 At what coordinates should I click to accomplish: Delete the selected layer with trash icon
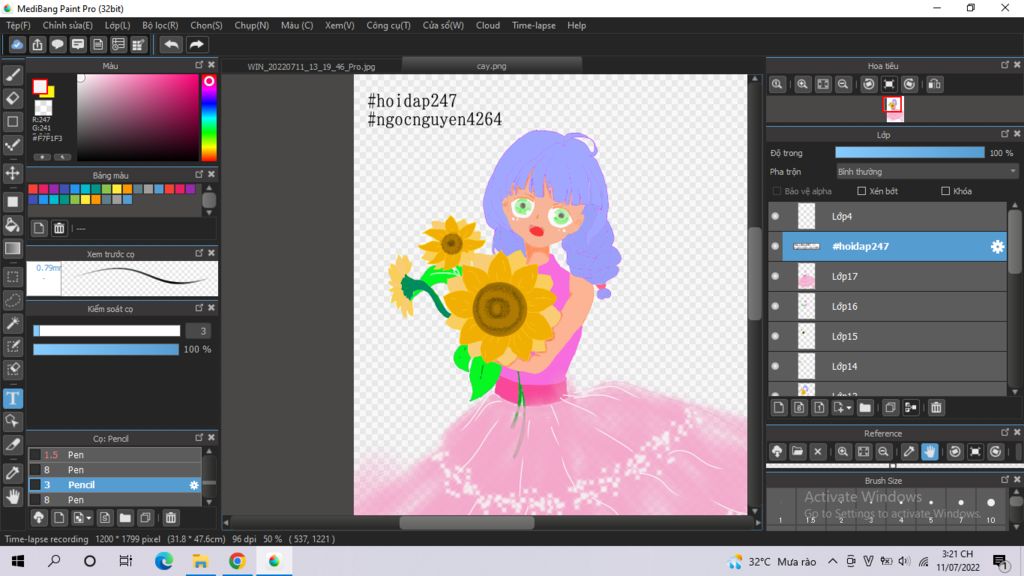(x=936, y=408)
